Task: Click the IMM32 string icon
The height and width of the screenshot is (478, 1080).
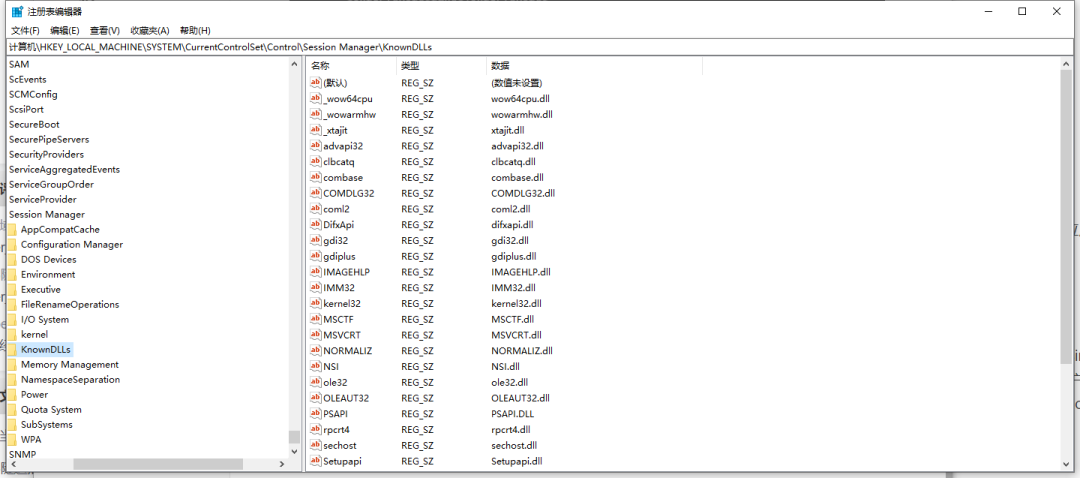Action: (x=316, y=288)
